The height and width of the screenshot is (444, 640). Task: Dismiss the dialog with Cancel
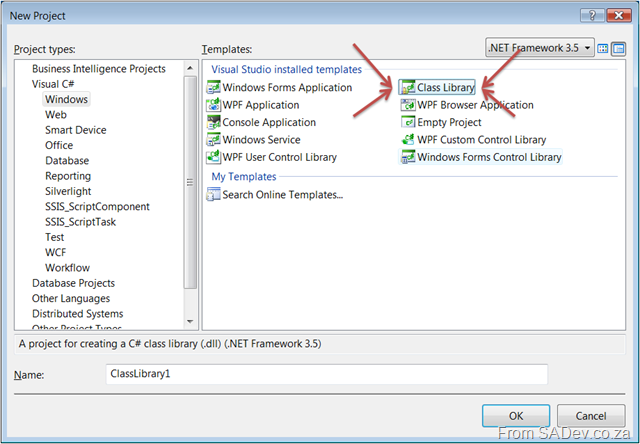[x=591, y=416]
